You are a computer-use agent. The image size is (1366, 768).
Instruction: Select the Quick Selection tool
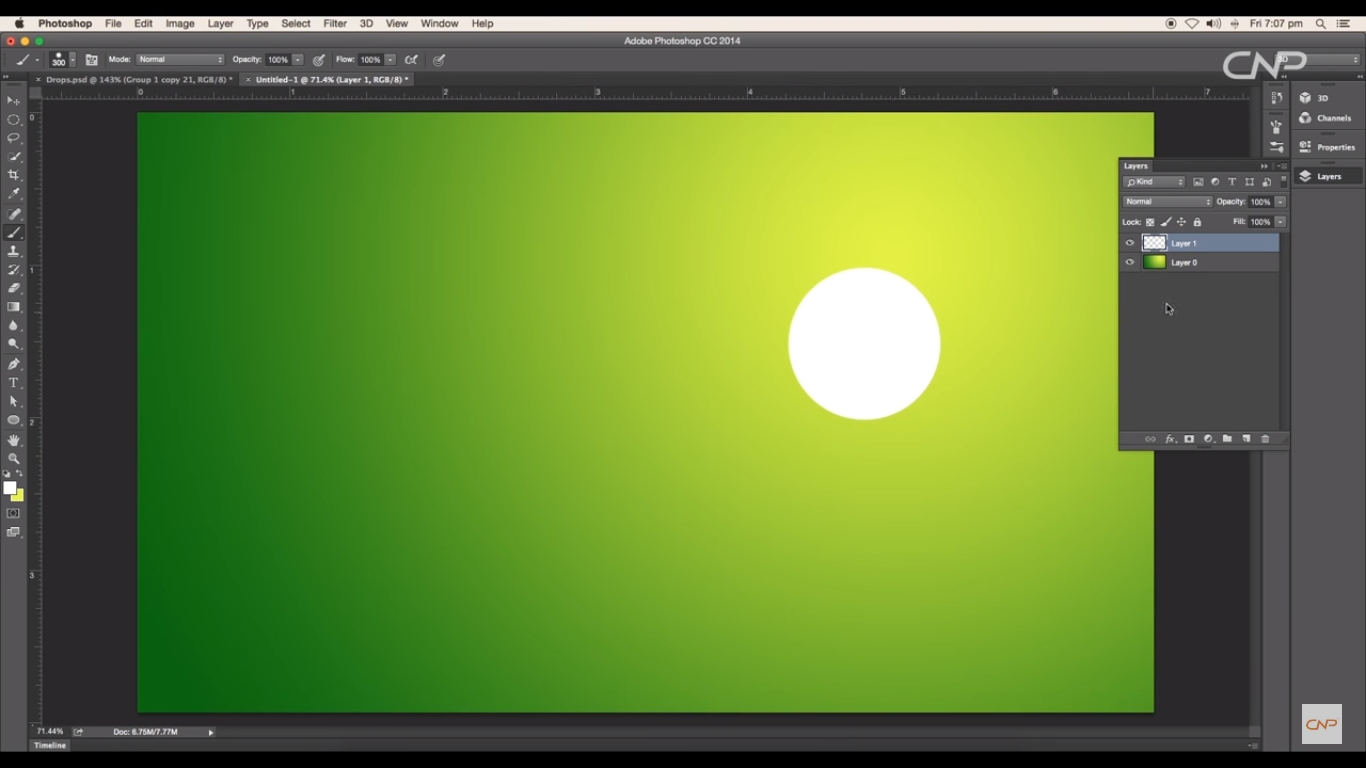point(14,157)
